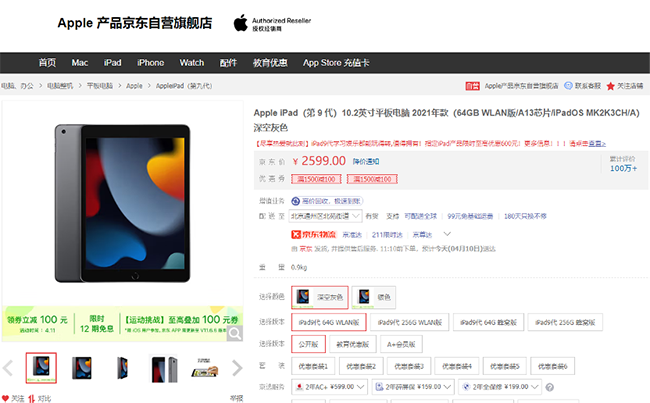Click the 2年全保修 service icon
650x403 pixels.
466,387
